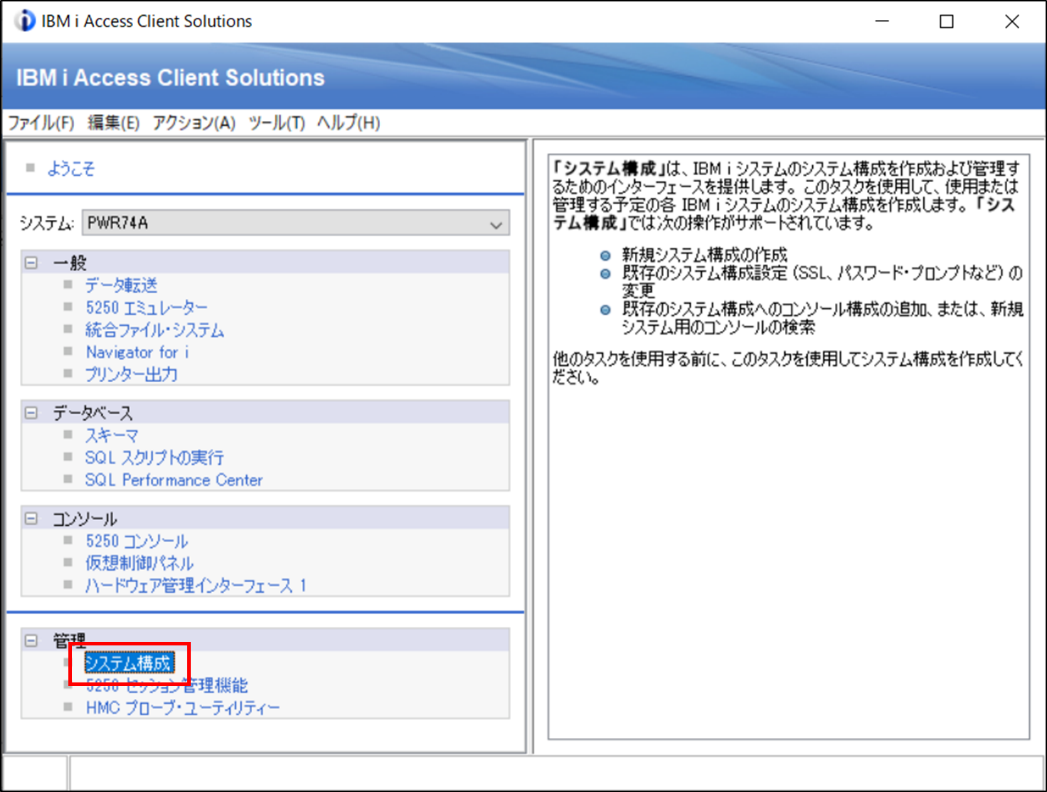Open 5250 セッション管理機能
This screenshot has width=1047, height=792.
(x=166, y=685)
